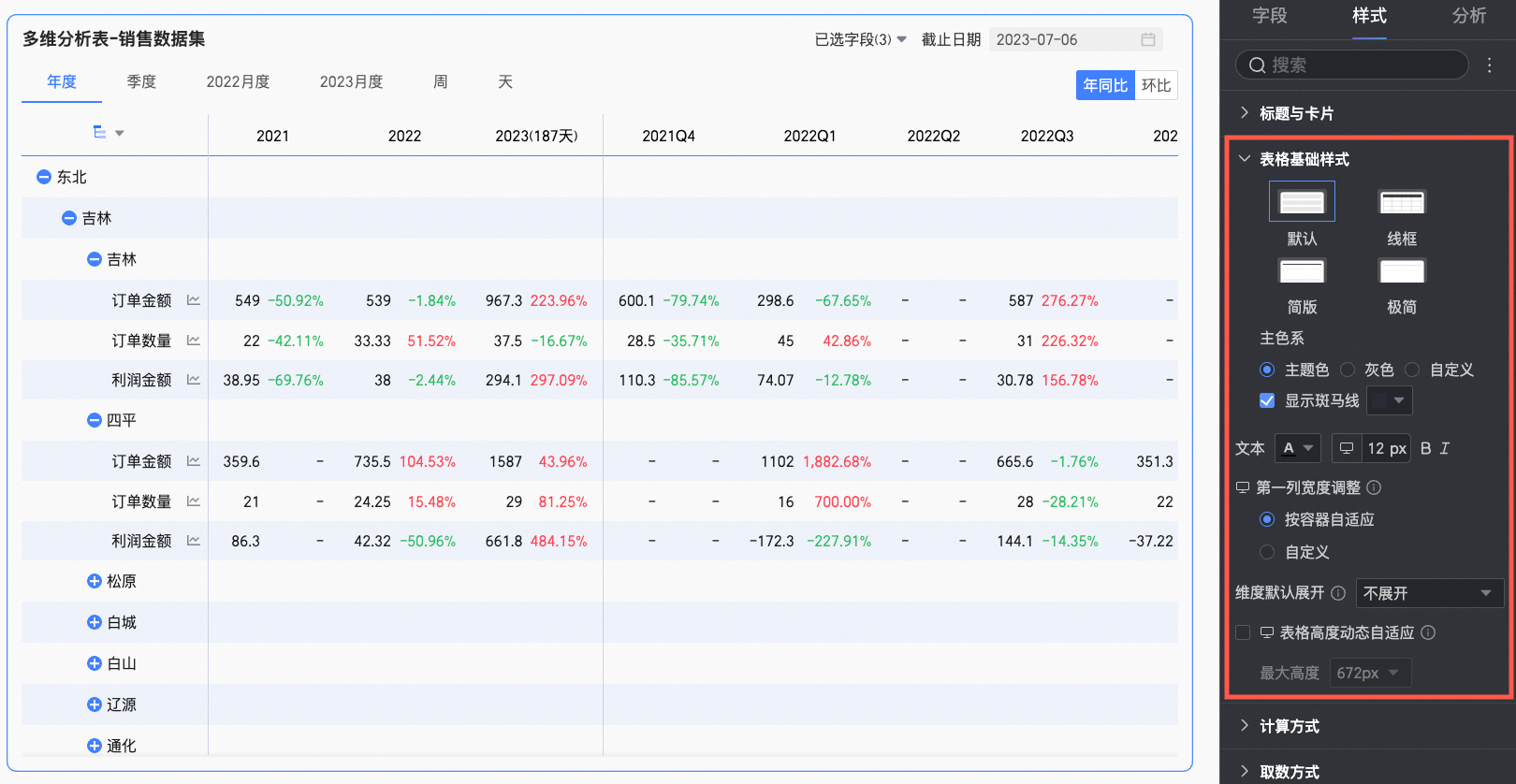1516x784 pixels.
Task: Switch to the 季度 tab
Action: click(x=141, y=81)
